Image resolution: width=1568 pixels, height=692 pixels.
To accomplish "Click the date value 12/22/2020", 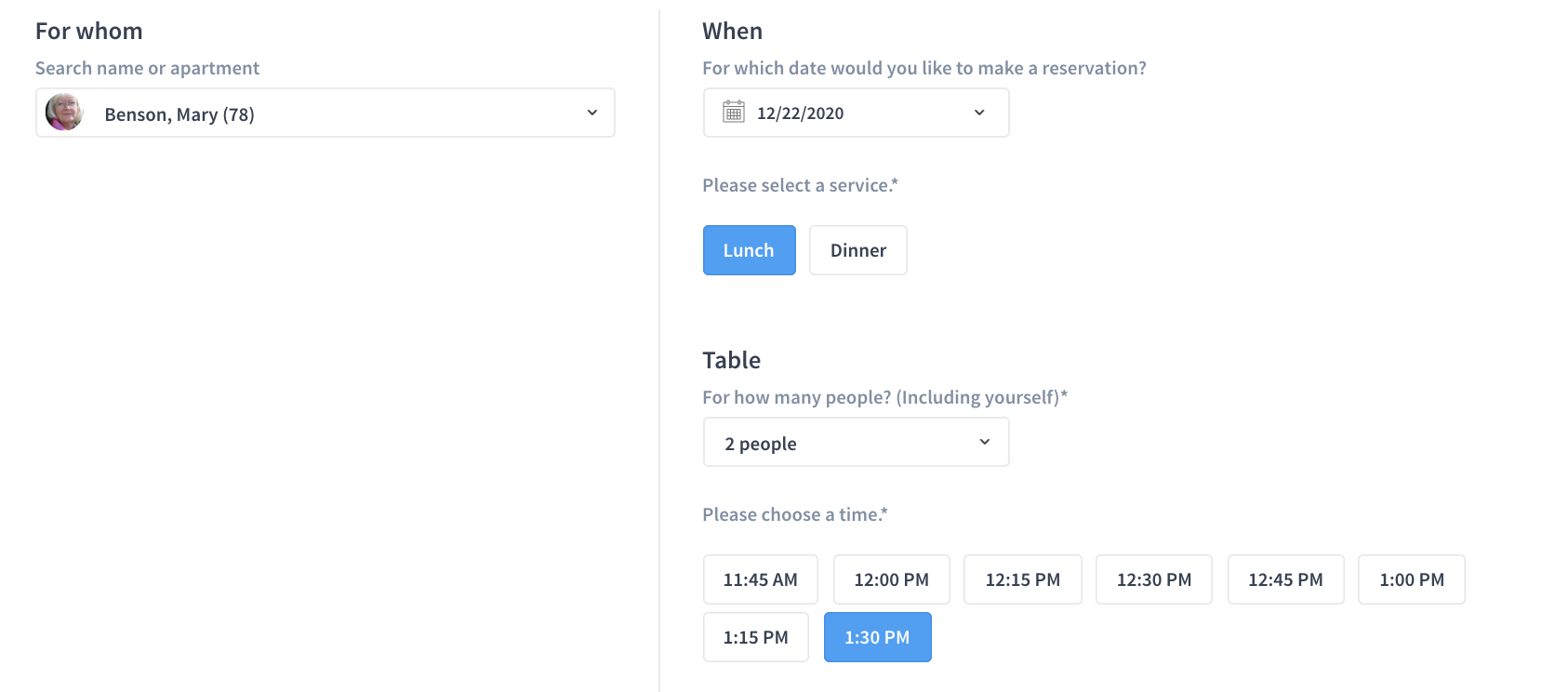I will pos(801,113).
